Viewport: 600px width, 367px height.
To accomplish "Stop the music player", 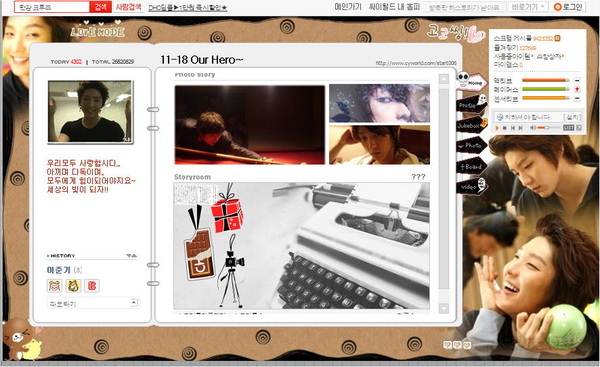I will (x=504, y=128).
